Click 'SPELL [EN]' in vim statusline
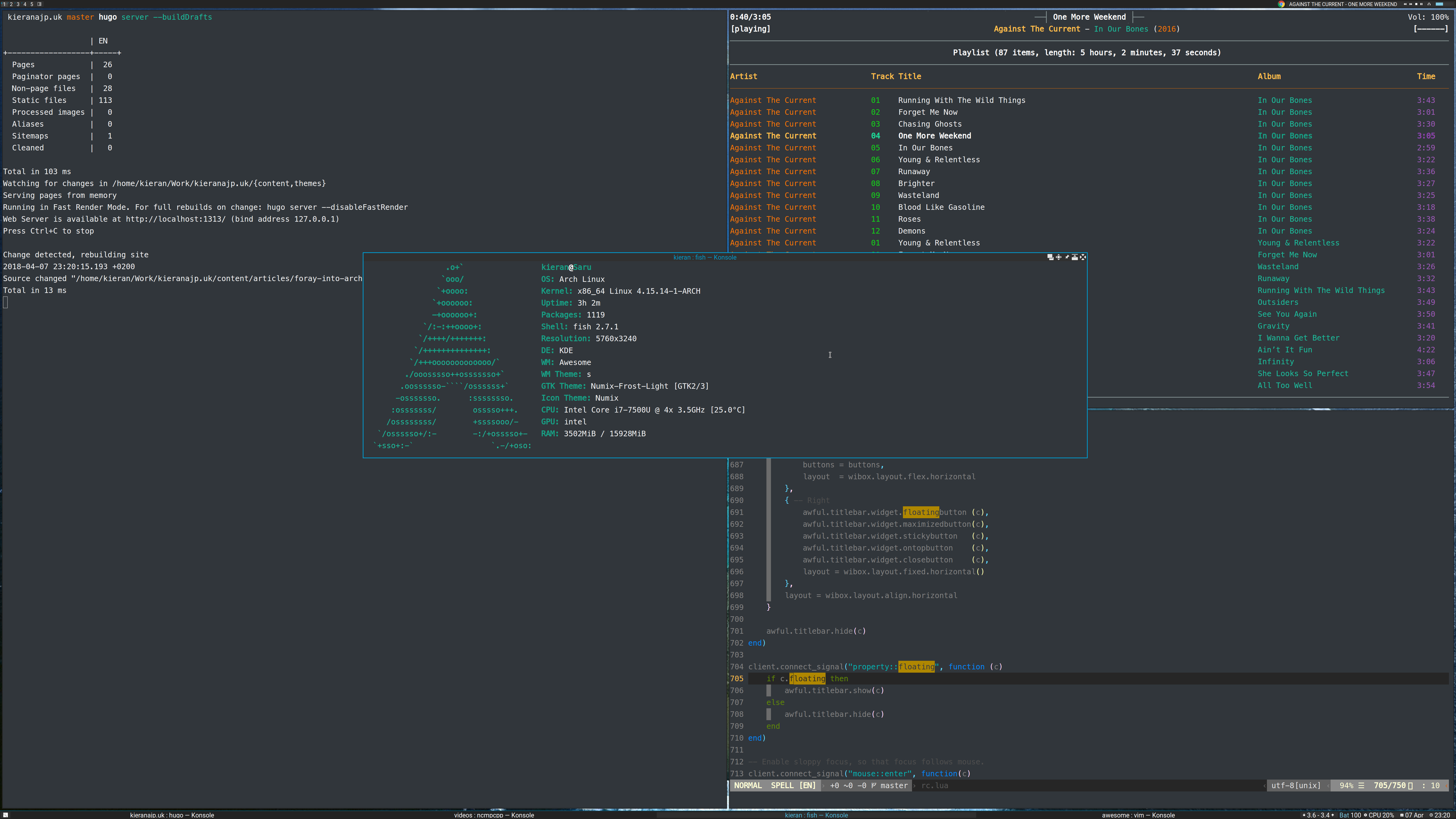 click(x=793, y=786)
